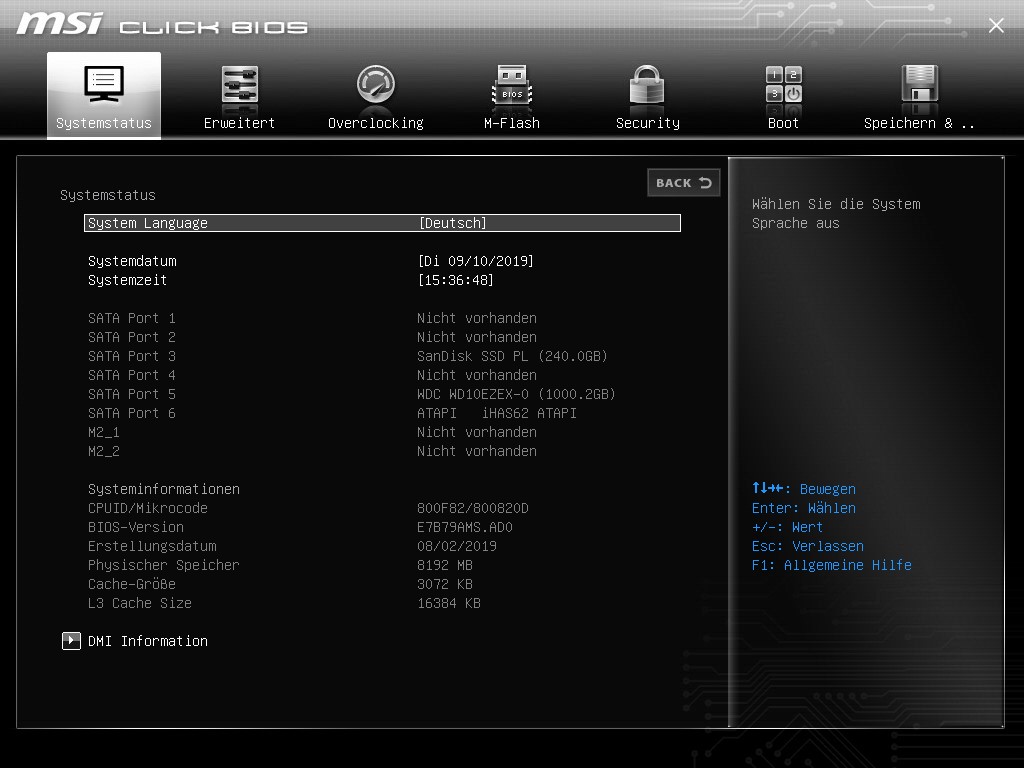Click the 'Wählen Sie die System Sprache aus' help text

836,214
